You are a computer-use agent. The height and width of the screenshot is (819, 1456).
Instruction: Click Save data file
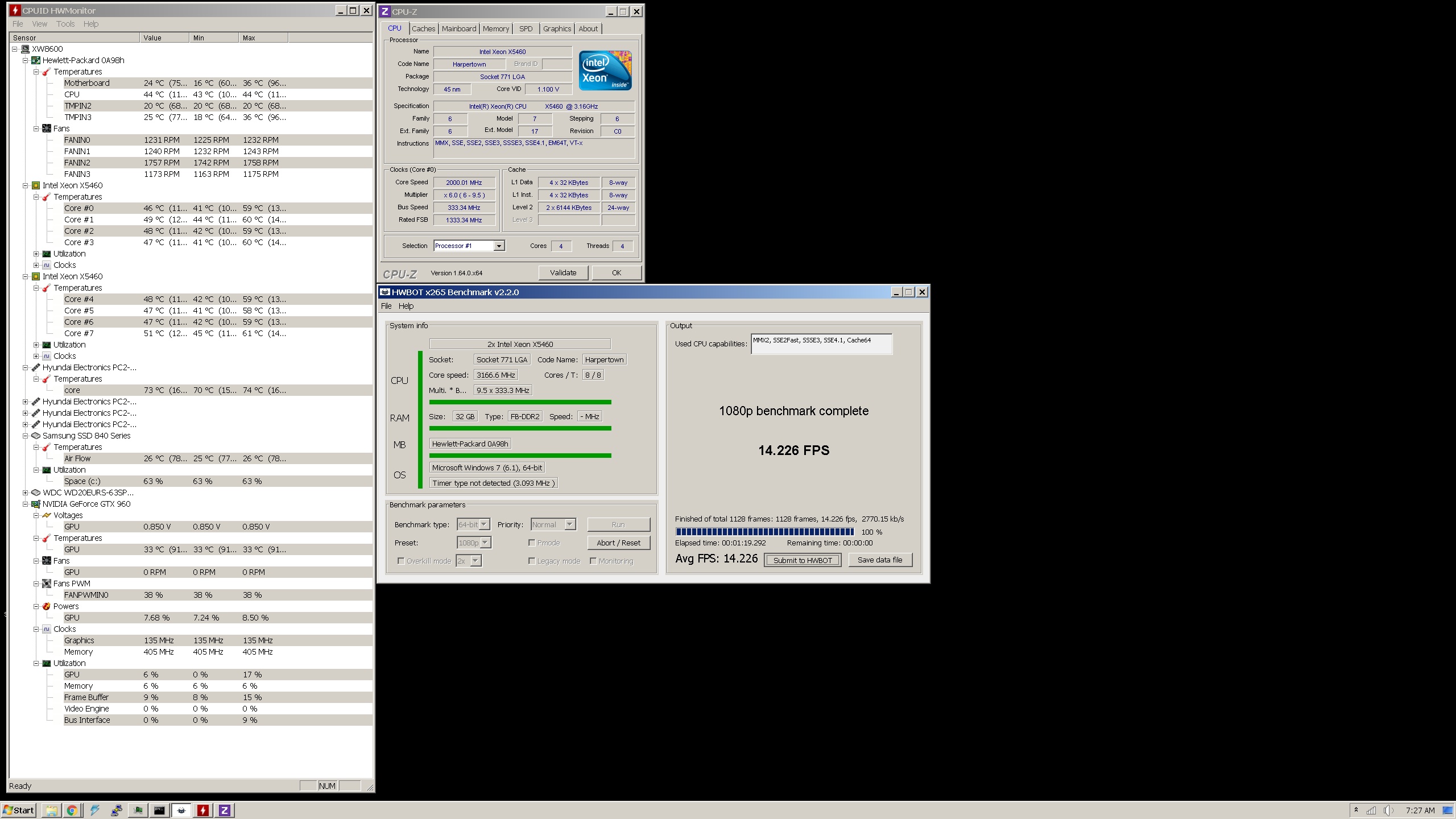pyautogui.click(x=880, y=560)
